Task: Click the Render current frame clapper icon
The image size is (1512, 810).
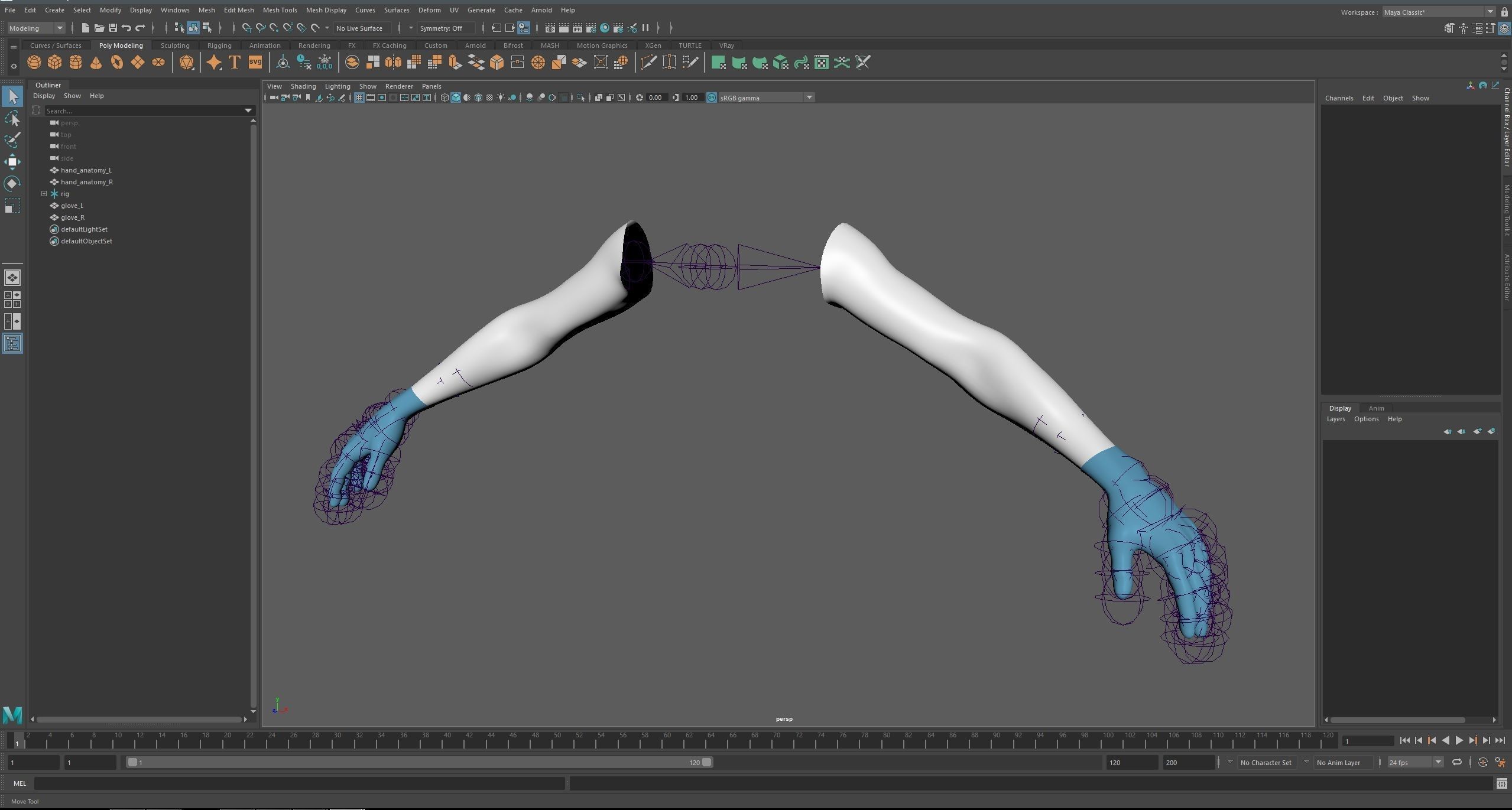Action: pos(564,28)
